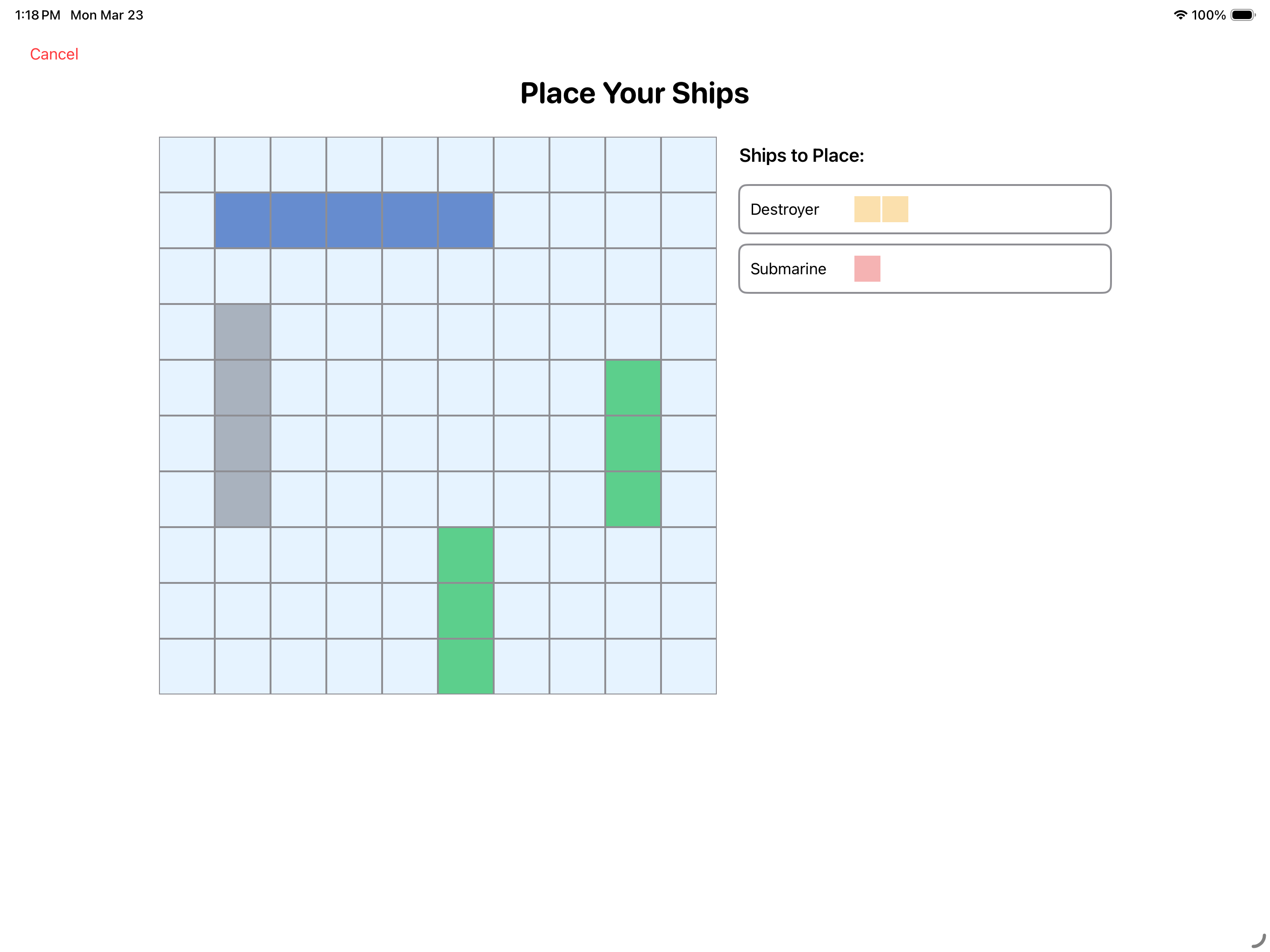The width and height of the screenshot is (1270, 952).
Task: Tap bottom cell of bottom green ship
Action: pos(466,666)
